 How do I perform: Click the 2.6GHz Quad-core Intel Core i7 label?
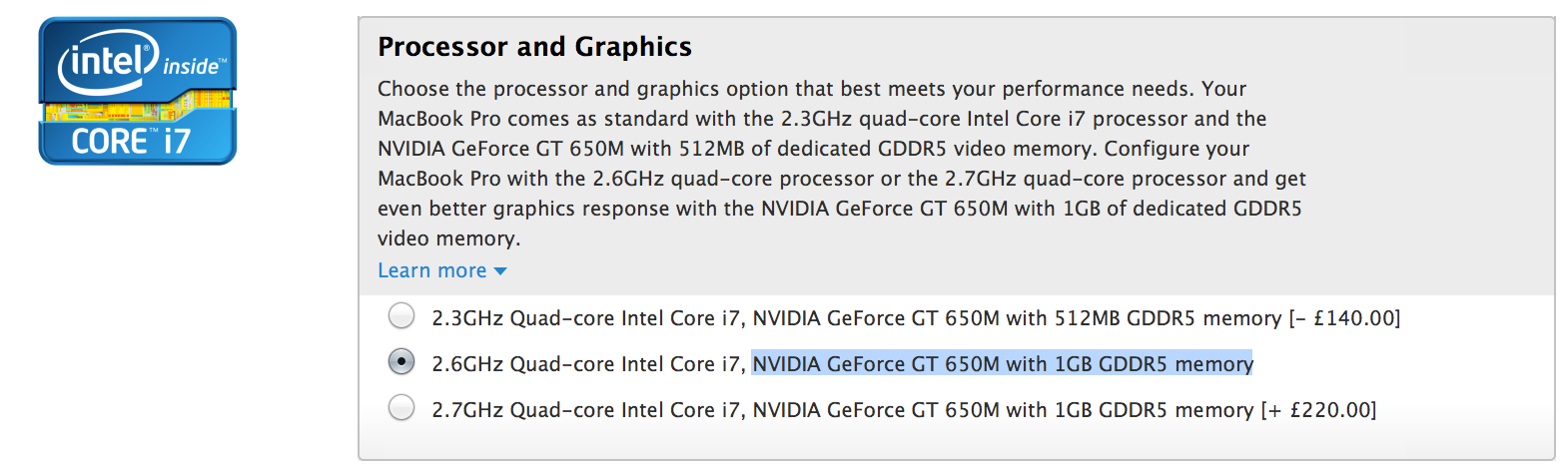pyautogui.click(x=587, y=364)
